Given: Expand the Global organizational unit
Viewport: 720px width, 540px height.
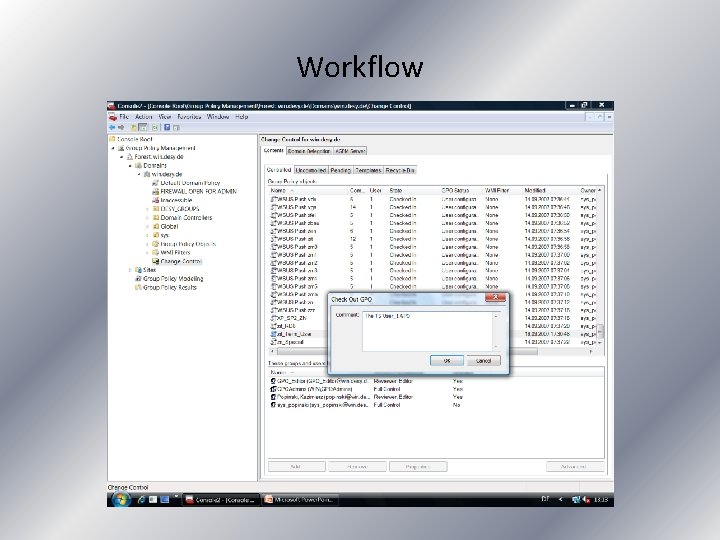Looking at the screenshot, I should pos(147,226).
